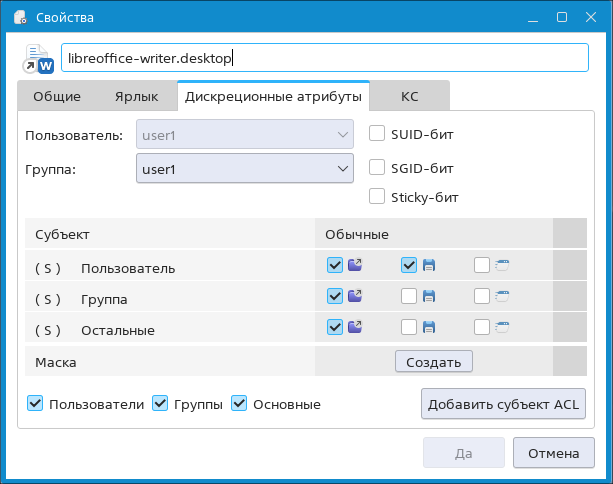The width and height of the screenshot is (613, 484).
Task: Click the execute window icon in the Остальные row
Action: (x=502, y=327)
